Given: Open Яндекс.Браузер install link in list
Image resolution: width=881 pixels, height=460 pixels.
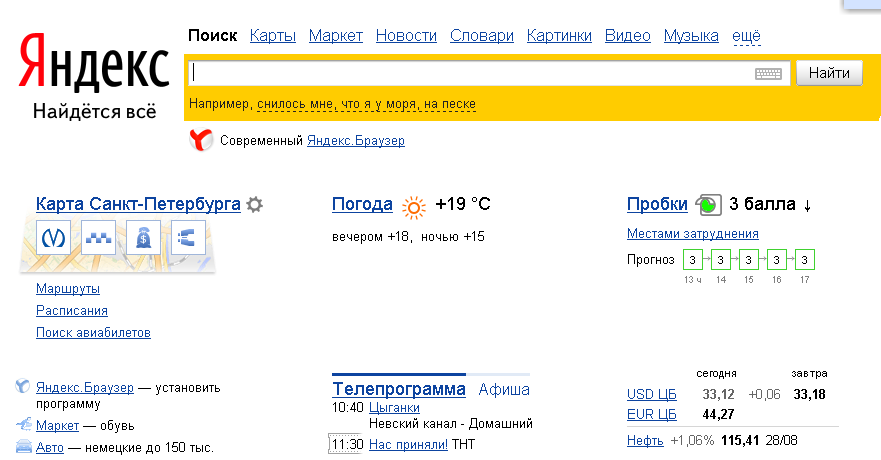Looking at the screenshot, I should (85, 388).
